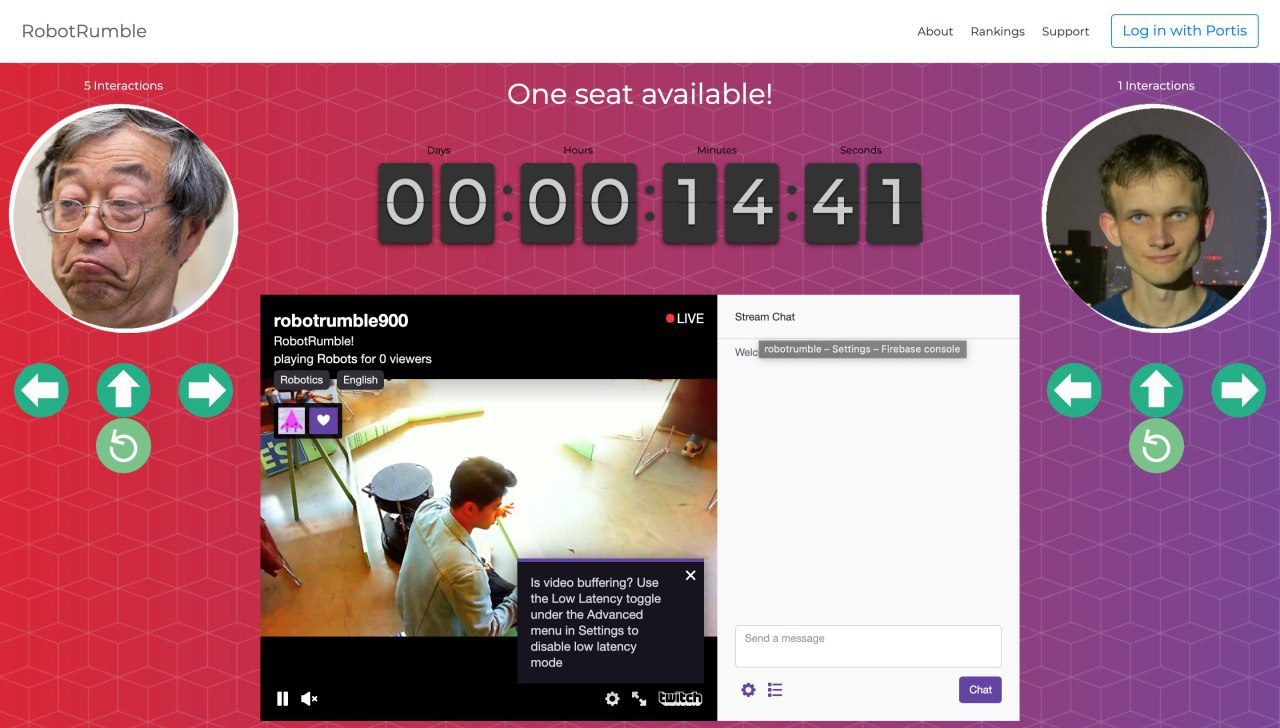Open the Support page
Image resolution: width=1280 pixels, height=728 pixels.
click(x=1065, y=31)
